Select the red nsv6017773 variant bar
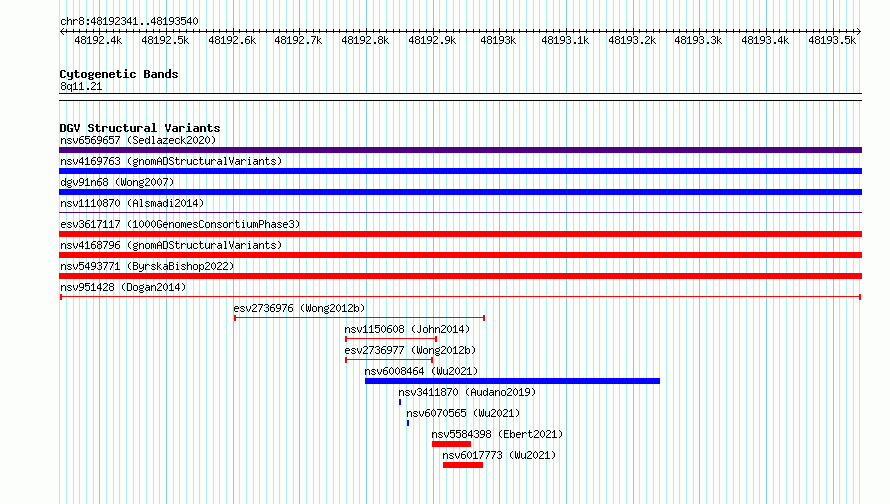Image resolution: width=890 pixels, height=504 pixels. pos(463,465)
